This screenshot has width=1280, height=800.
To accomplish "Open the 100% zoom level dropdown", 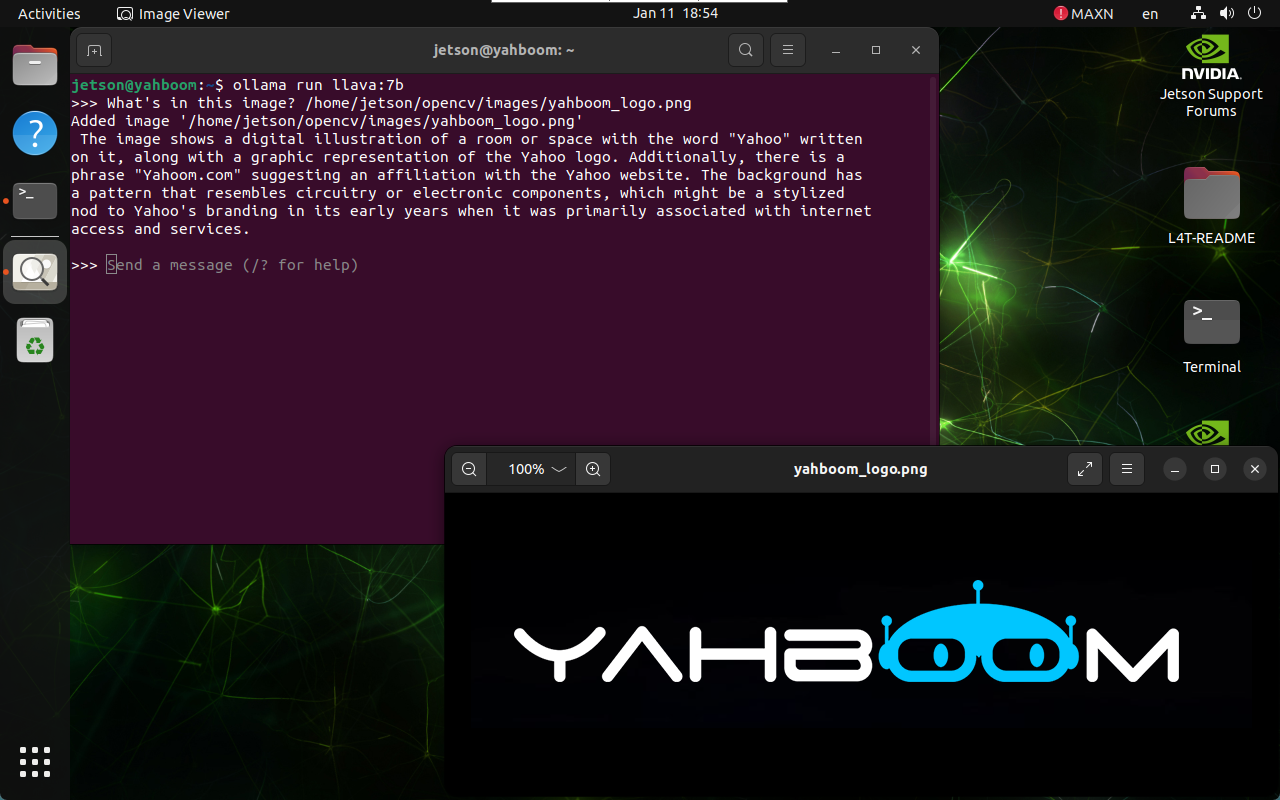I will [537, 469].
